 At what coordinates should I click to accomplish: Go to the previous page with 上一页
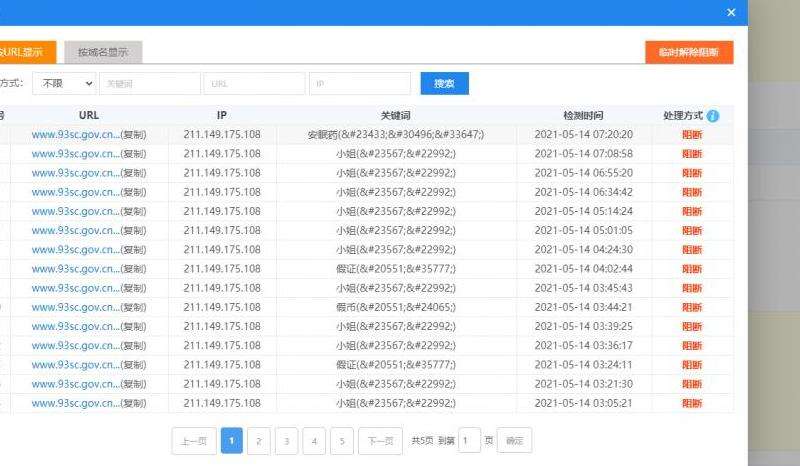click(x=194, y=440)
